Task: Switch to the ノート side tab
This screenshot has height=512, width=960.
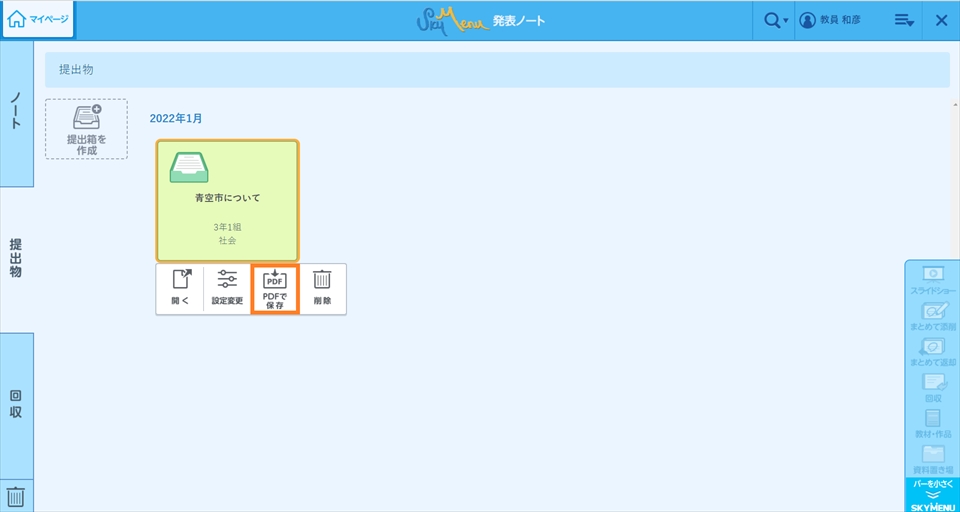Action: coord(16,113)
